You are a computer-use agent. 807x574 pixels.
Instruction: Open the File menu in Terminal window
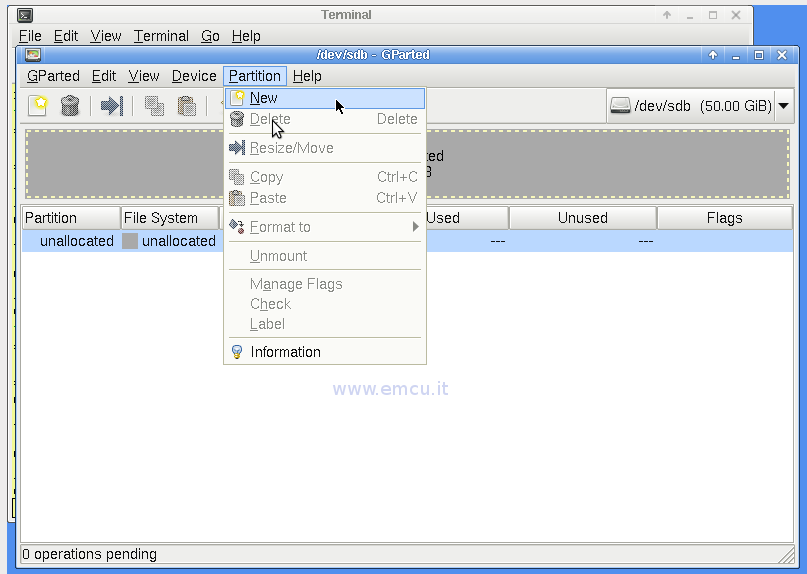pyautogui.click(x=30, y=36)
